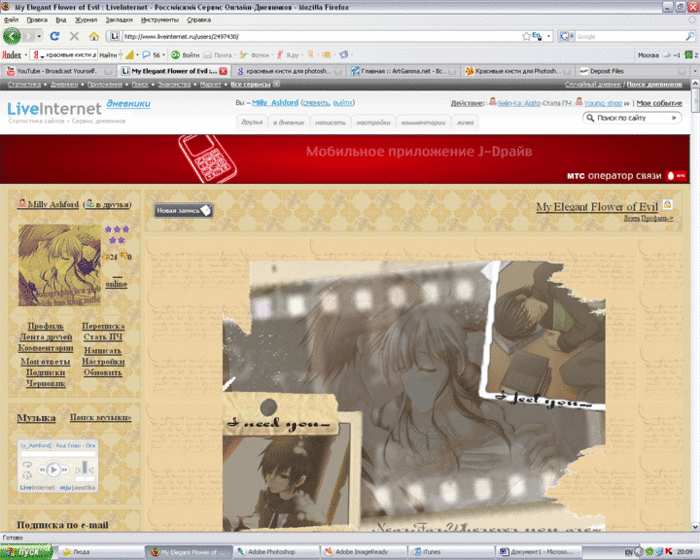Open the Яndex toolbar logo dropdown
Image resolution: width=700 pixels, height=560 pixels.
point(14,55)
